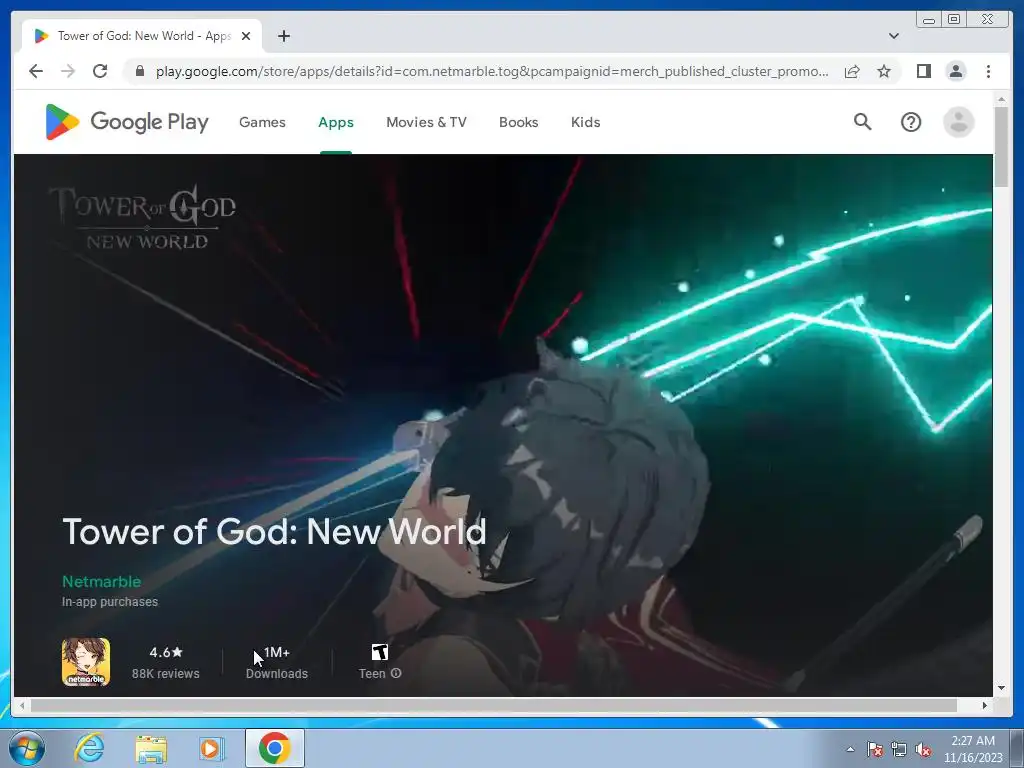
Task: Click the Tower of God title heading
Action: (274, 532)
